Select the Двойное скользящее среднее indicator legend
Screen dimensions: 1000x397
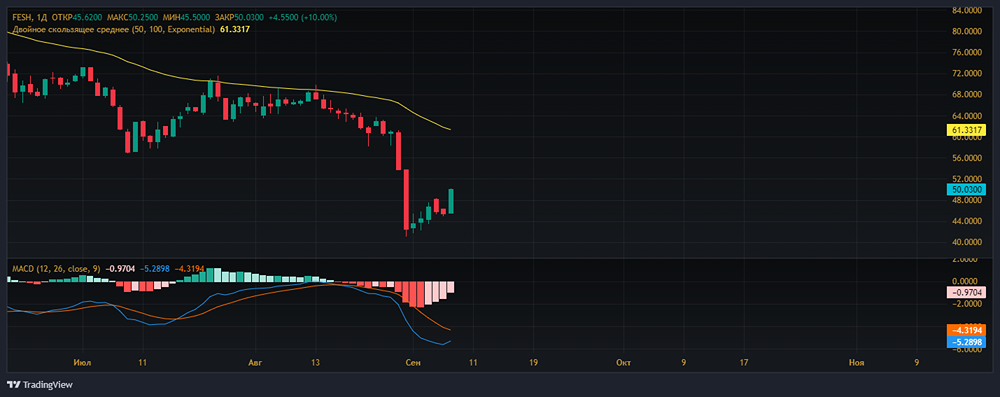coord(114,29)
